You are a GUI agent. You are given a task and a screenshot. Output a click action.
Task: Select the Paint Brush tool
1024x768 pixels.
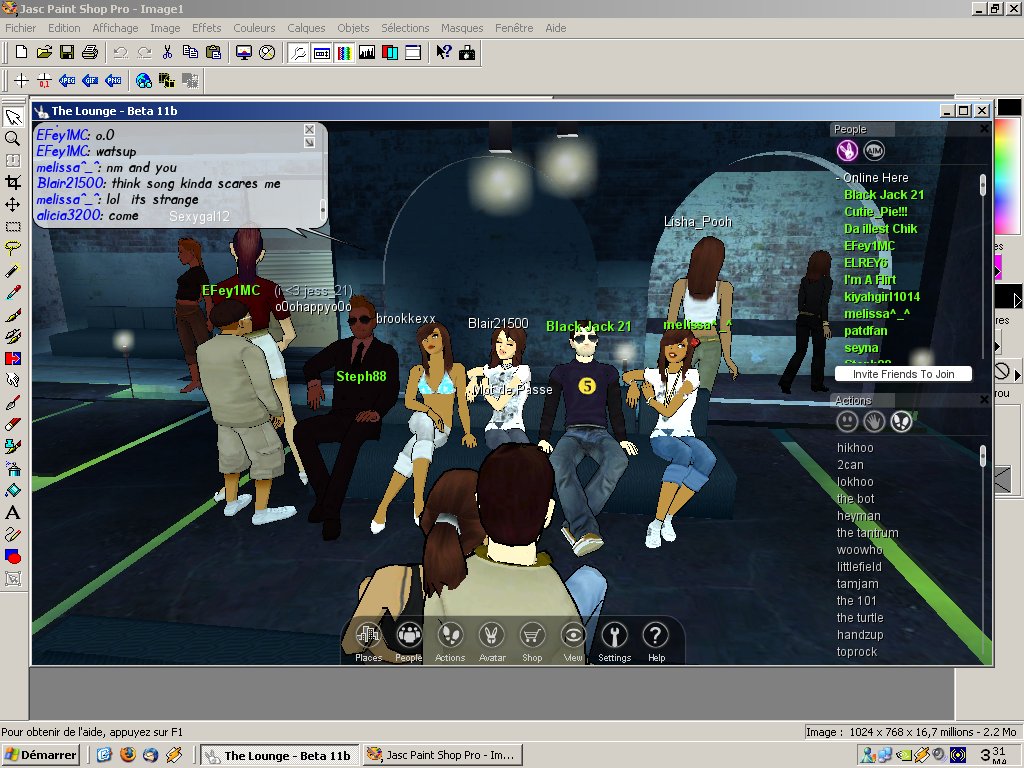point(13,315)
